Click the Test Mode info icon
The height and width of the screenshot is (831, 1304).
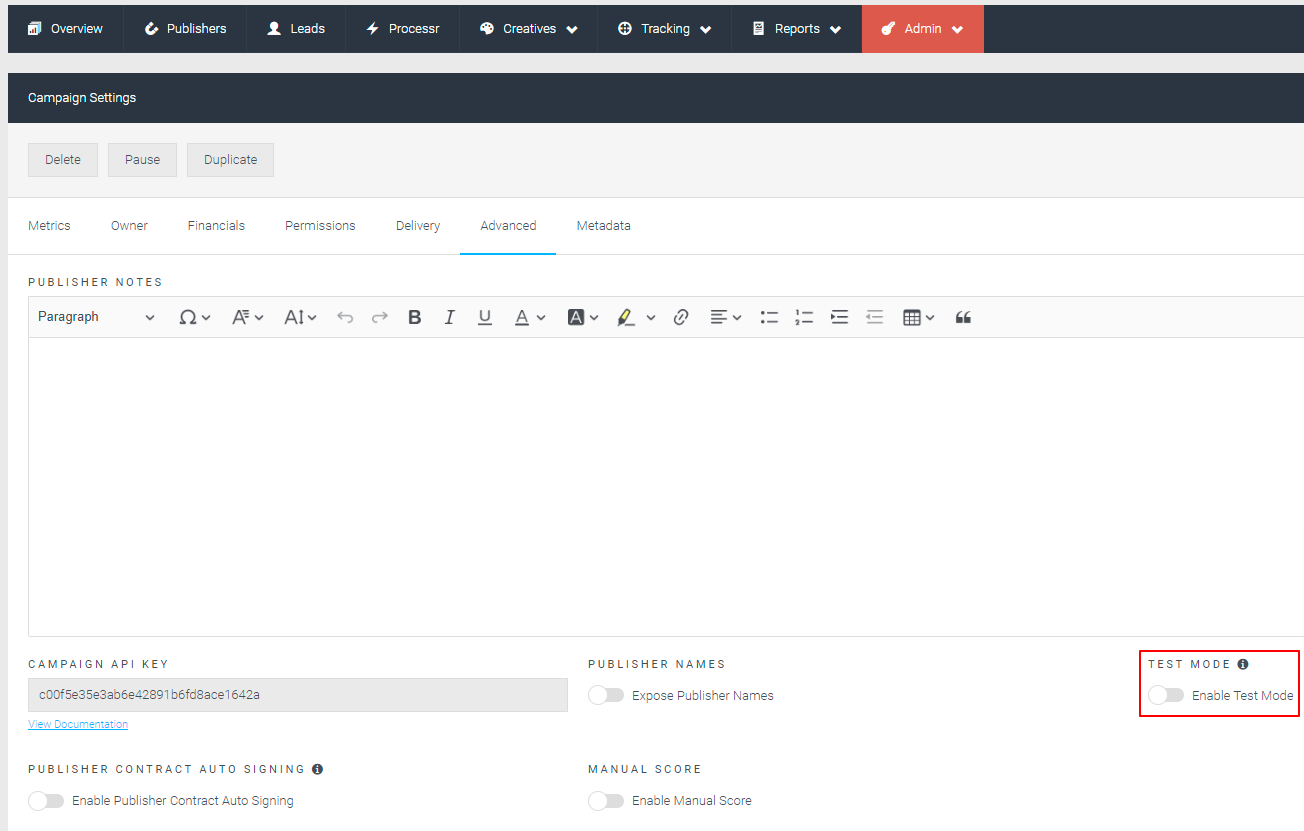tap(1243, 664)
